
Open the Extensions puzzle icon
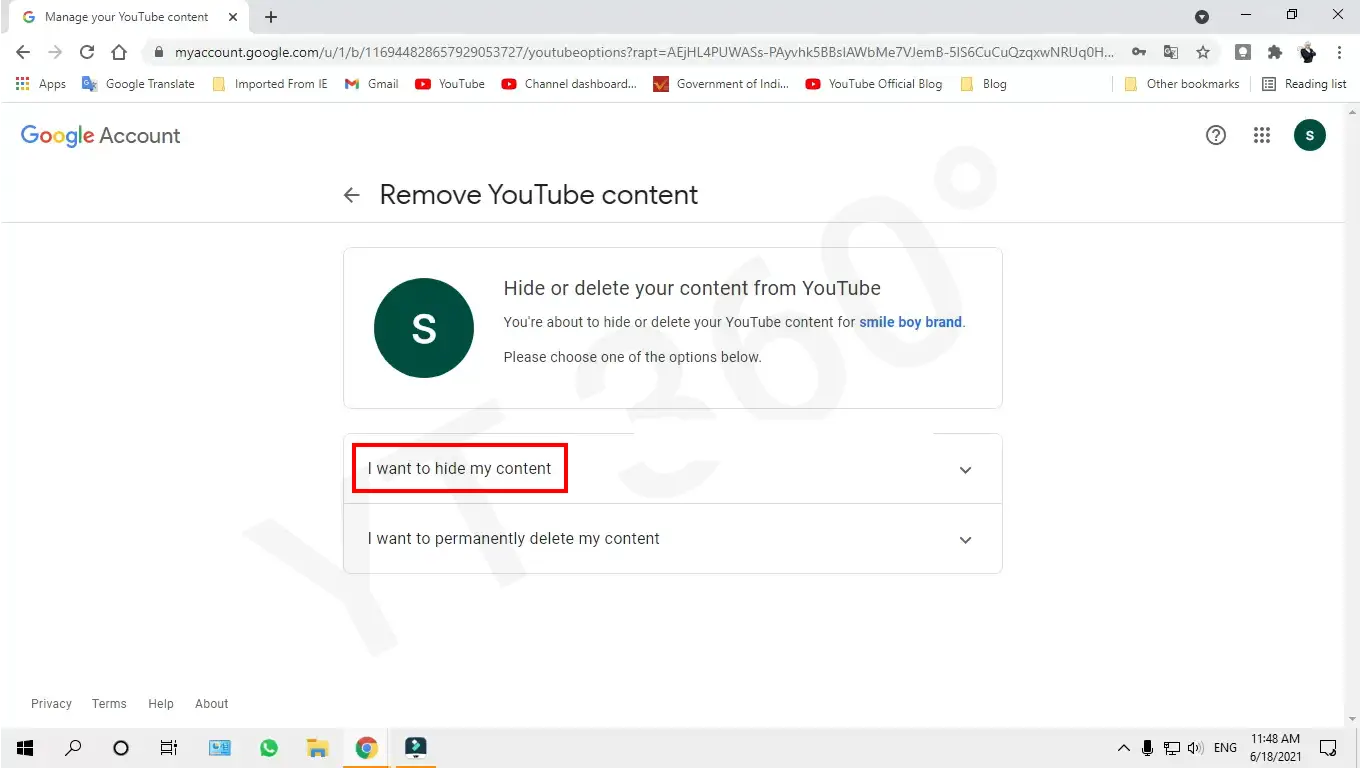pyautogui.click(x=1275, y=52)
